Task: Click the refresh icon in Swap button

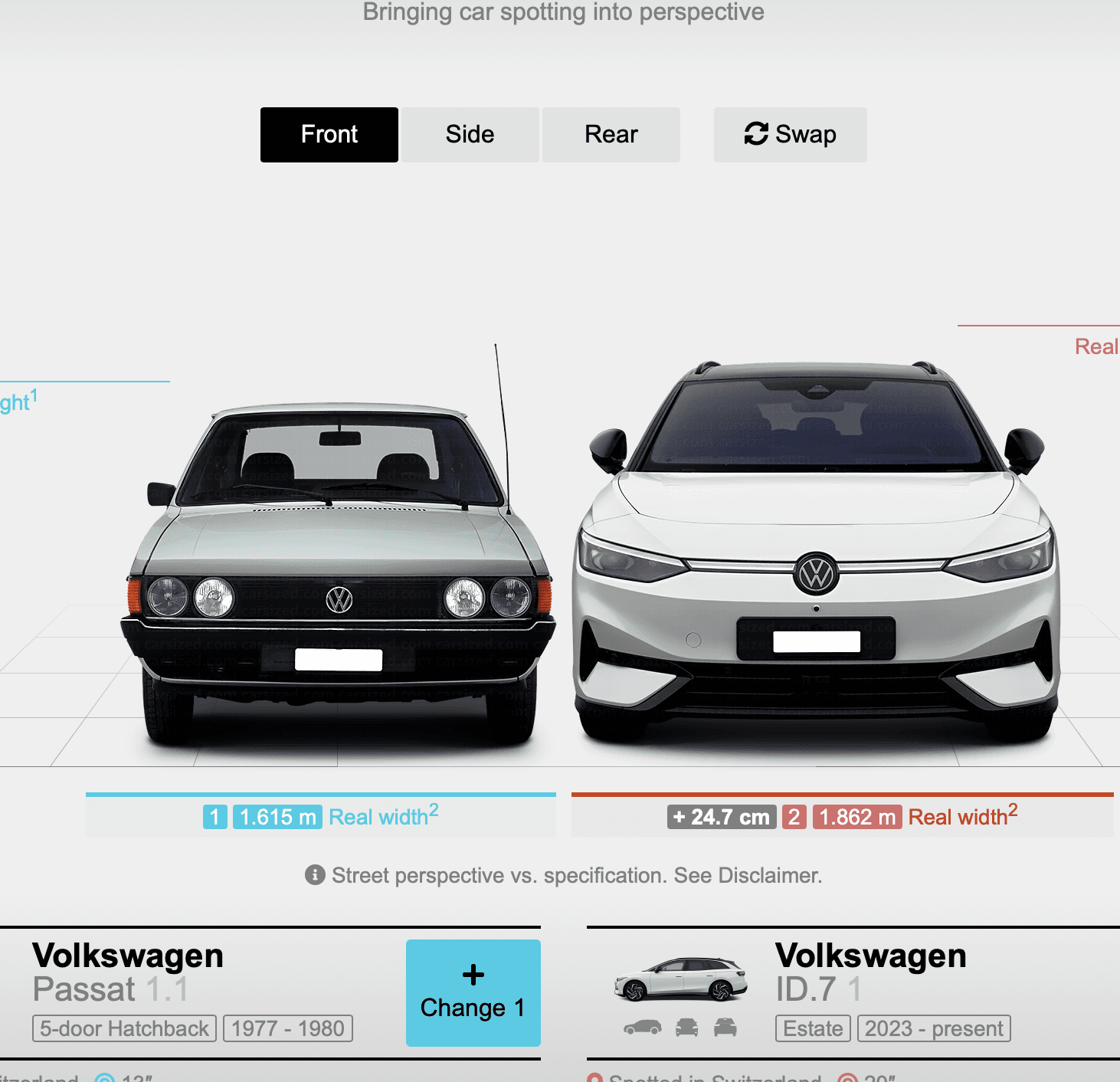Action: coord(756,134)
